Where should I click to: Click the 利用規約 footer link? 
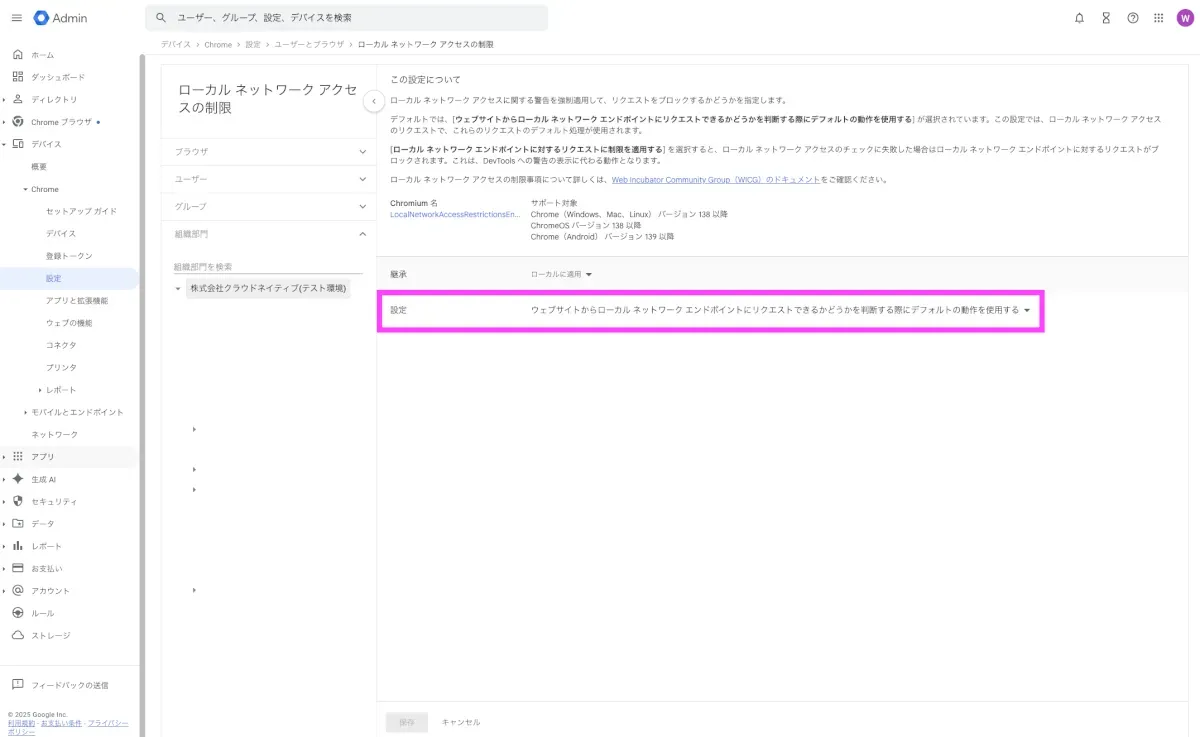[21, 722]
